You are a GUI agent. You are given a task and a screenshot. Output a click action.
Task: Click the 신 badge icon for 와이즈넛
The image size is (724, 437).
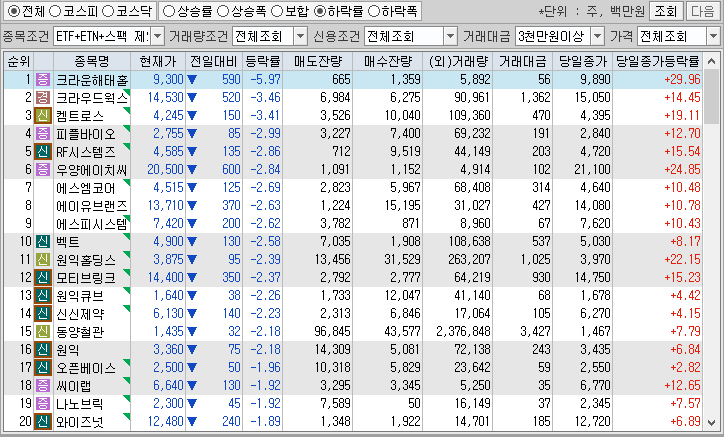43,422
